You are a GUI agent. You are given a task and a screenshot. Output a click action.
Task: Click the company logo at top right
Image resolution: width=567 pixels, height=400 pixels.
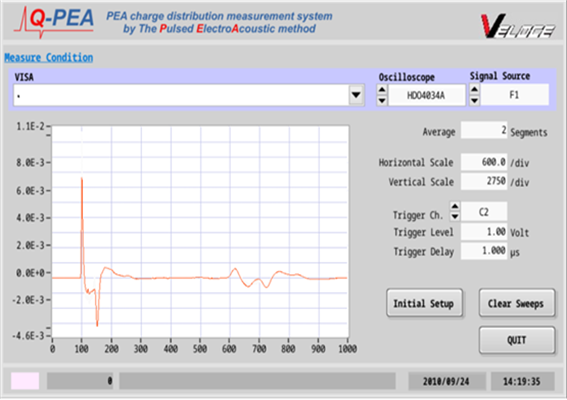[x=517, y=26]
